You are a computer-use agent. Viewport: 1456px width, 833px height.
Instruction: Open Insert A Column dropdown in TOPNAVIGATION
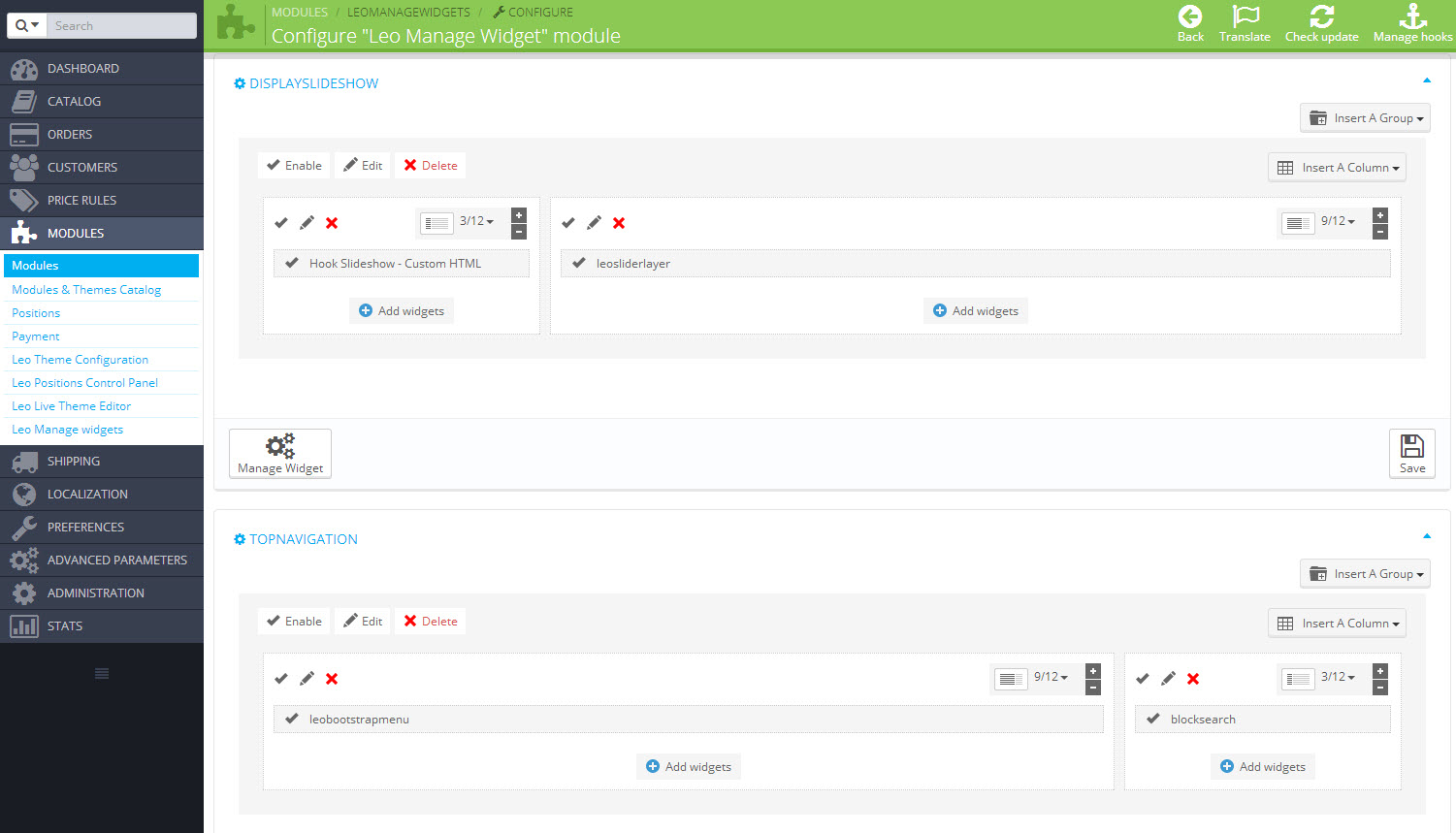click(x=1337, y=624)
